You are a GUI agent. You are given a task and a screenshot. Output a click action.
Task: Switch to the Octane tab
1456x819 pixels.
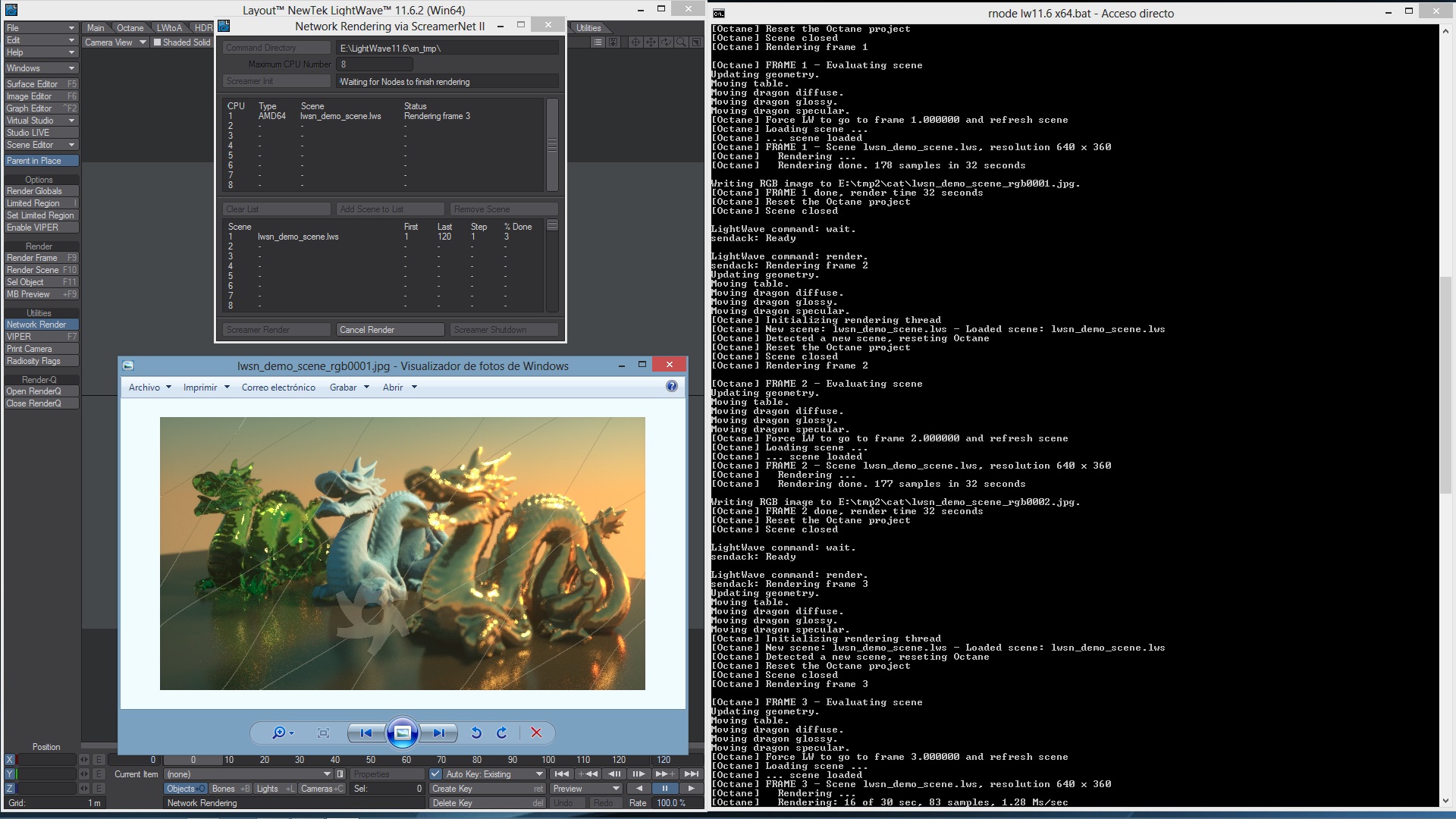pos(130,28)
